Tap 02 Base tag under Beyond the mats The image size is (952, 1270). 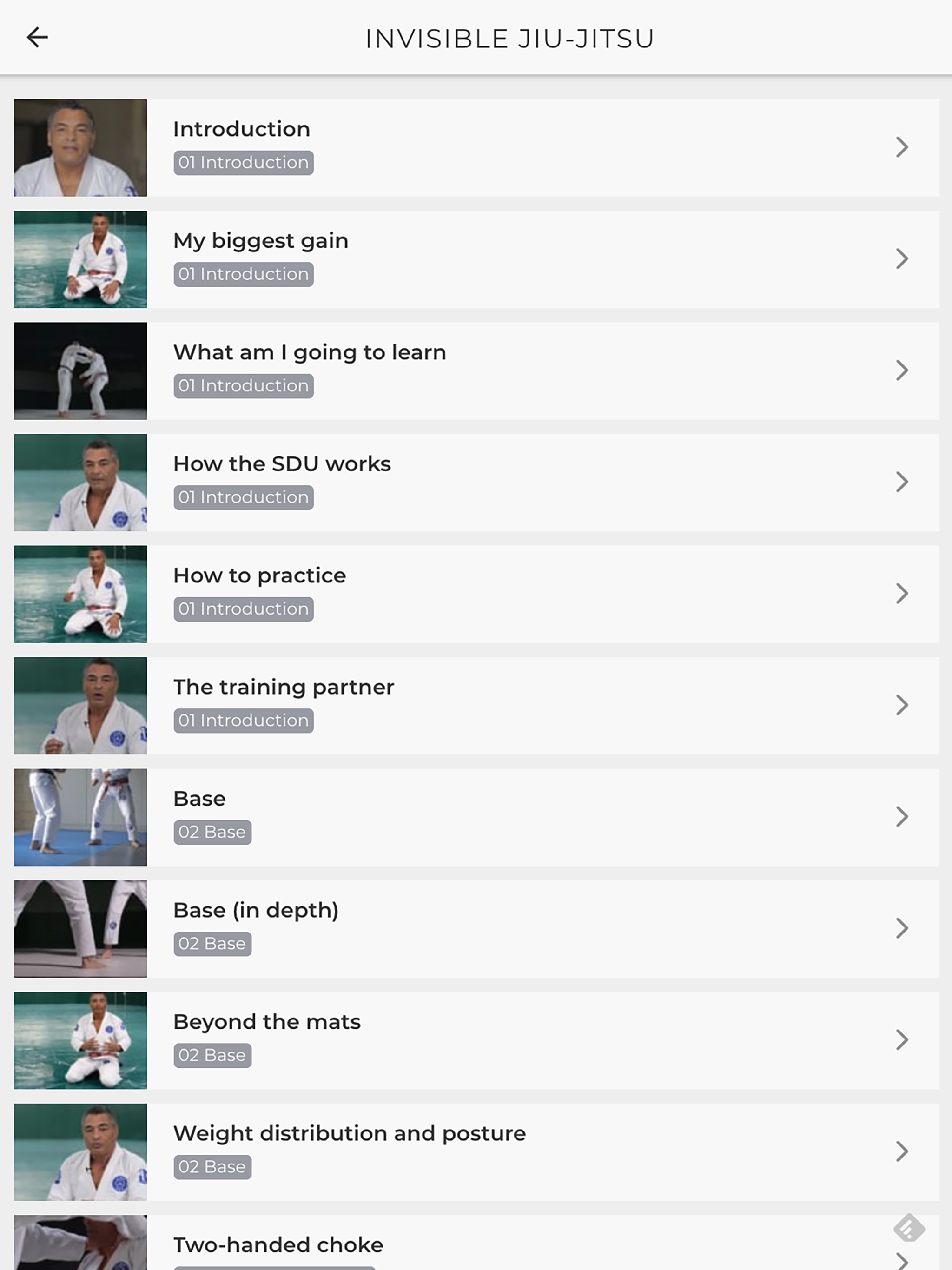click(212, 1055)
